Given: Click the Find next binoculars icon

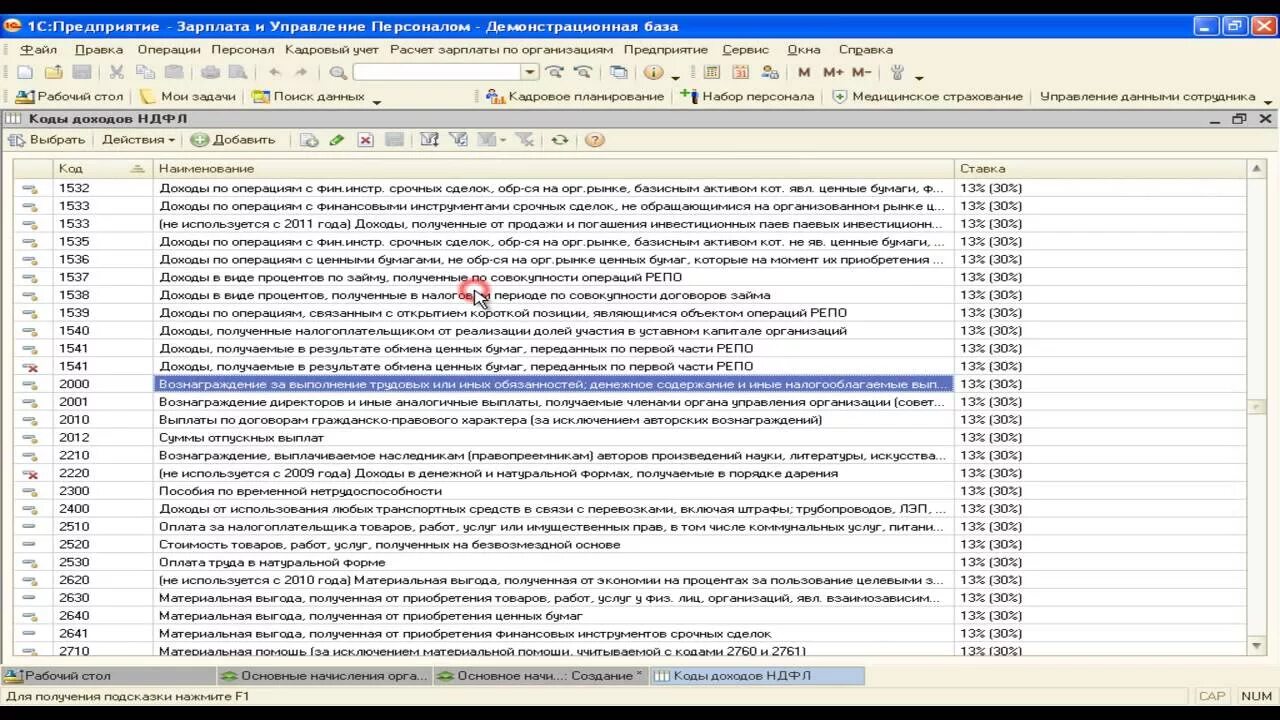Looking at the screenshot, I should (x=554, y=72).
